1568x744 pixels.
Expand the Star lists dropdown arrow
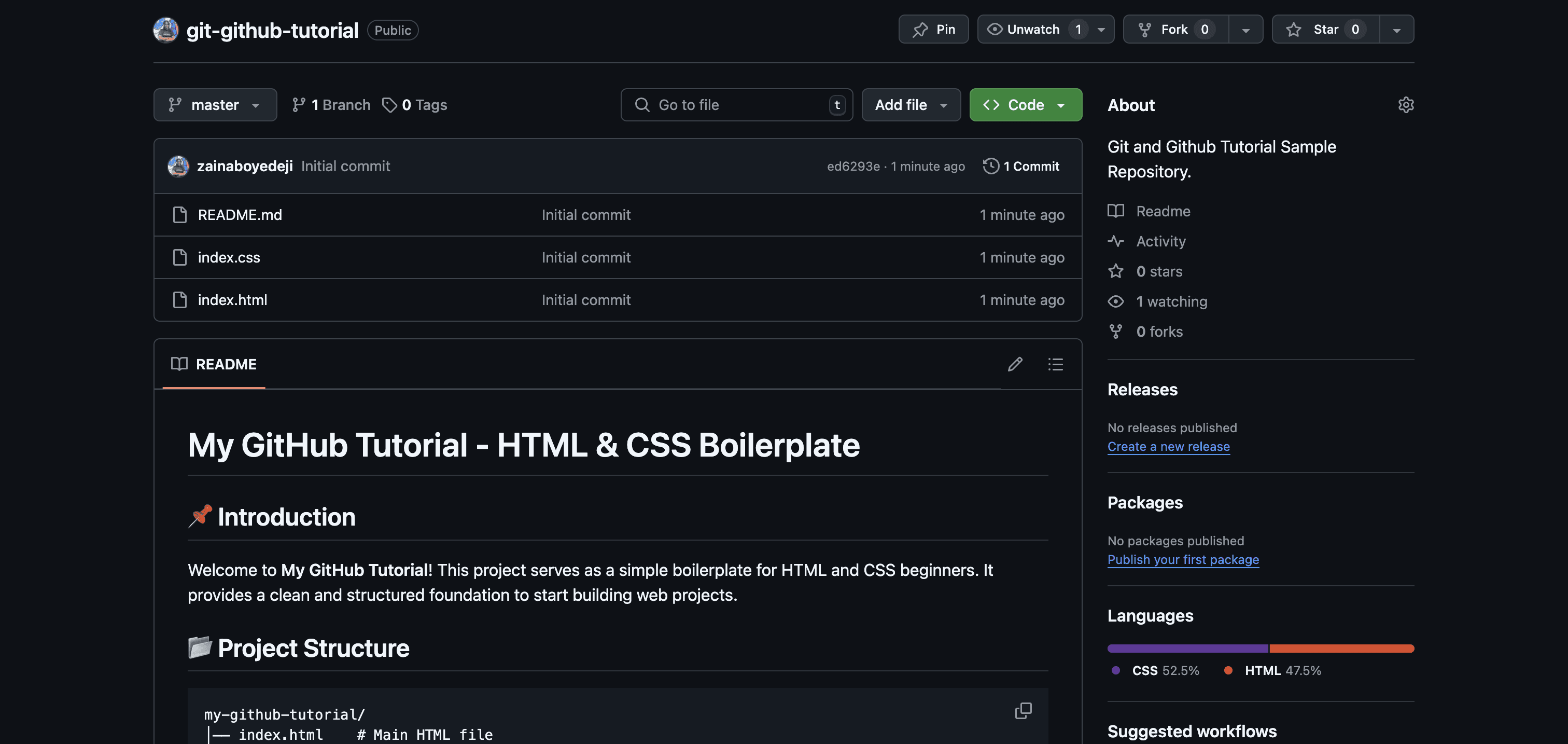coord(1396,30)
